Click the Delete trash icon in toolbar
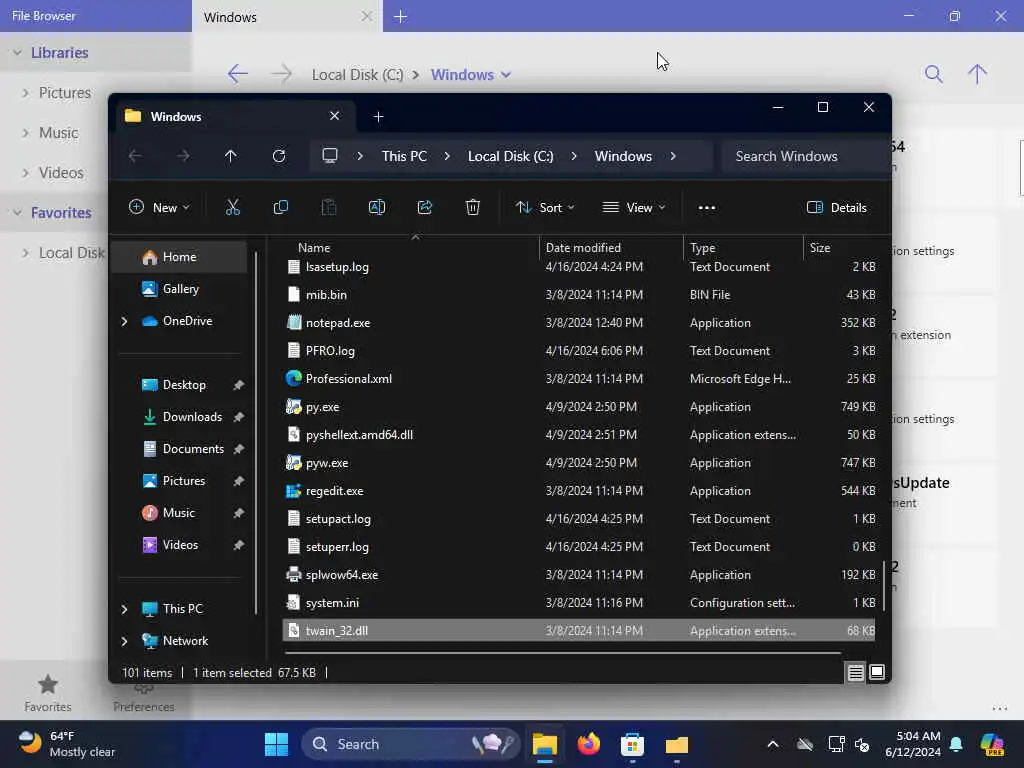 coord(473,208)
